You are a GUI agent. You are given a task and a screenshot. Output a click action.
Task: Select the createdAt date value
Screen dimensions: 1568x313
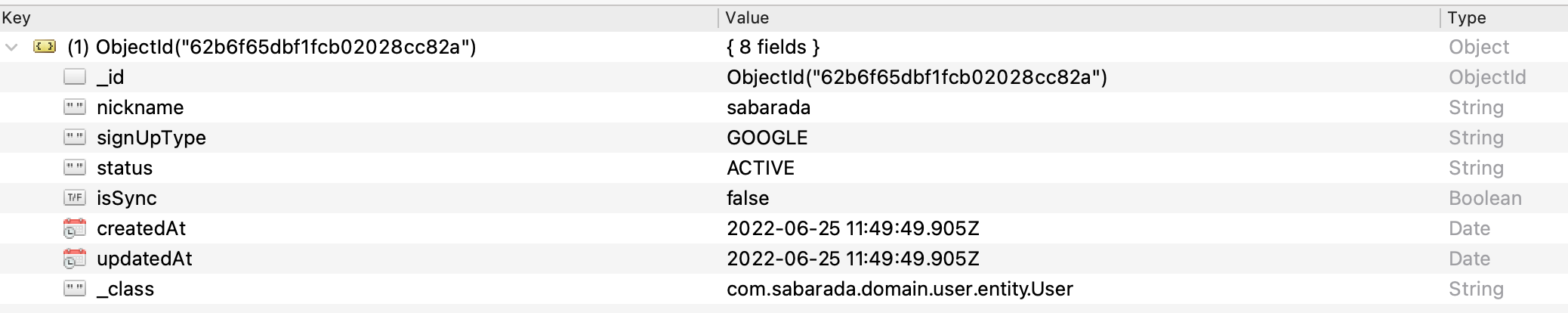tap(853, 228)
